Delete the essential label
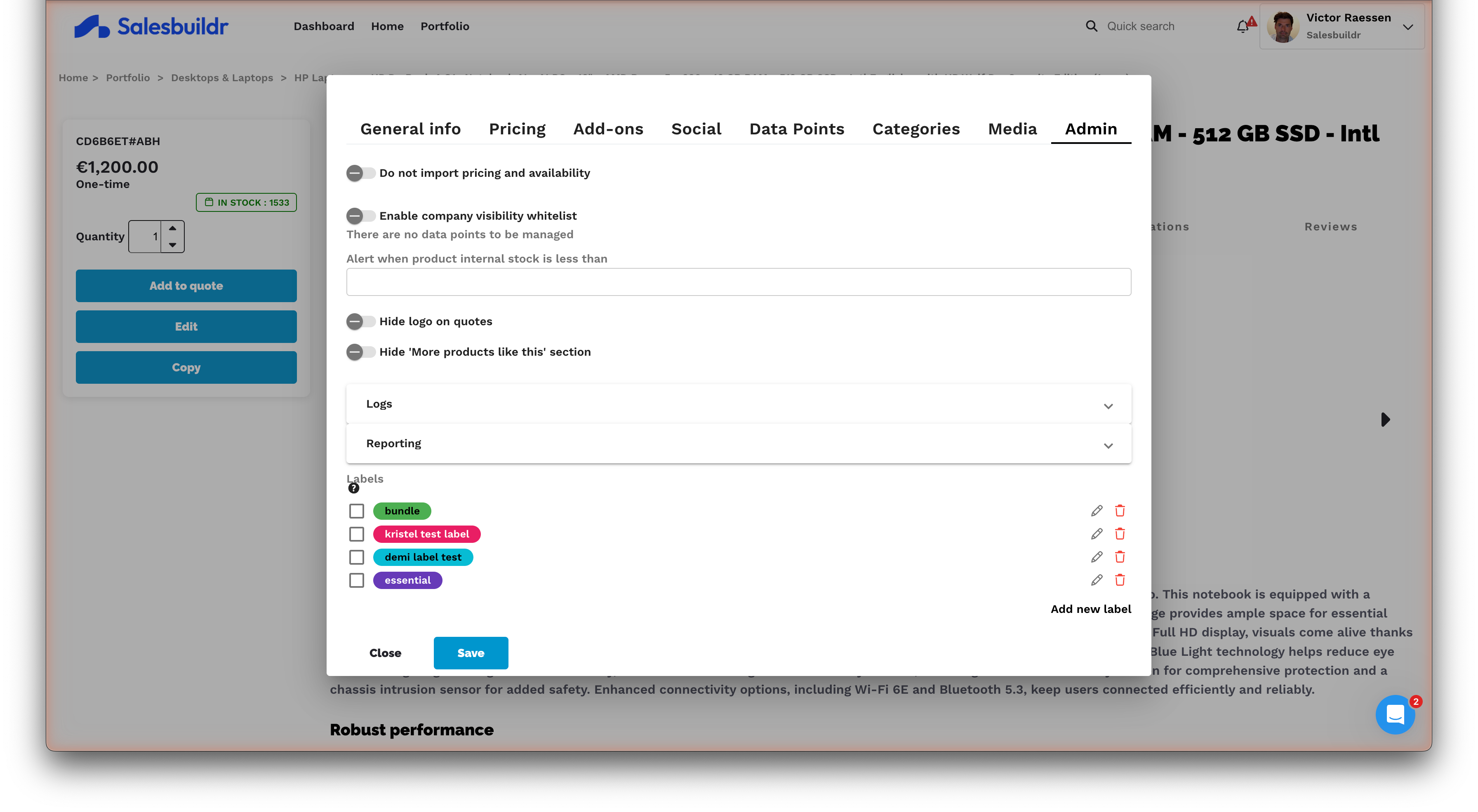This screenshot has height=812, width=1478. click(1119, 580)
